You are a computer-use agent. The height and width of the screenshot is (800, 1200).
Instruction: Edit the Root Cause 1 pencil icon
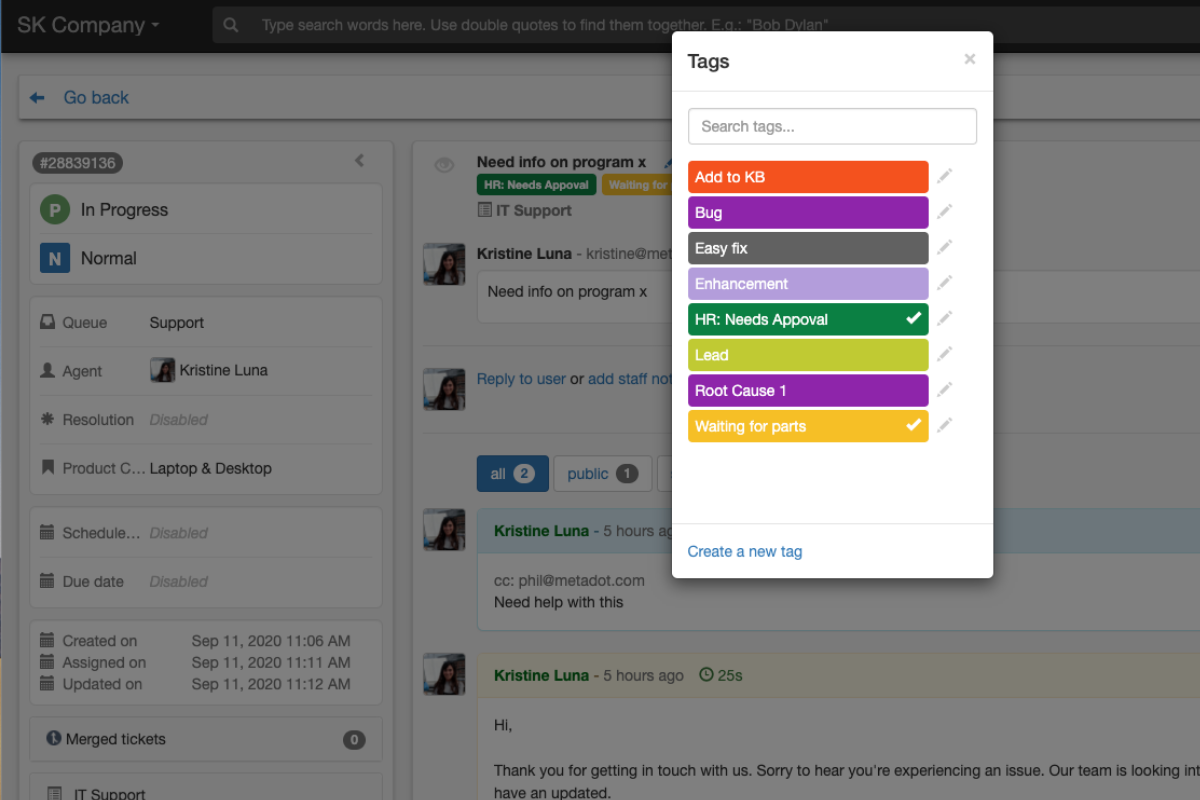(945, 390)
